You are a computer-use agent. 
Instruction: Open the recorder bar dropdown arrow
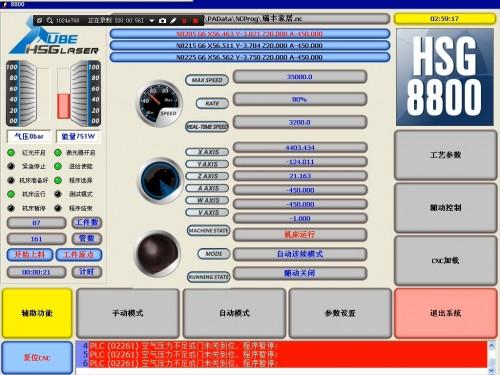click(152, 21)
